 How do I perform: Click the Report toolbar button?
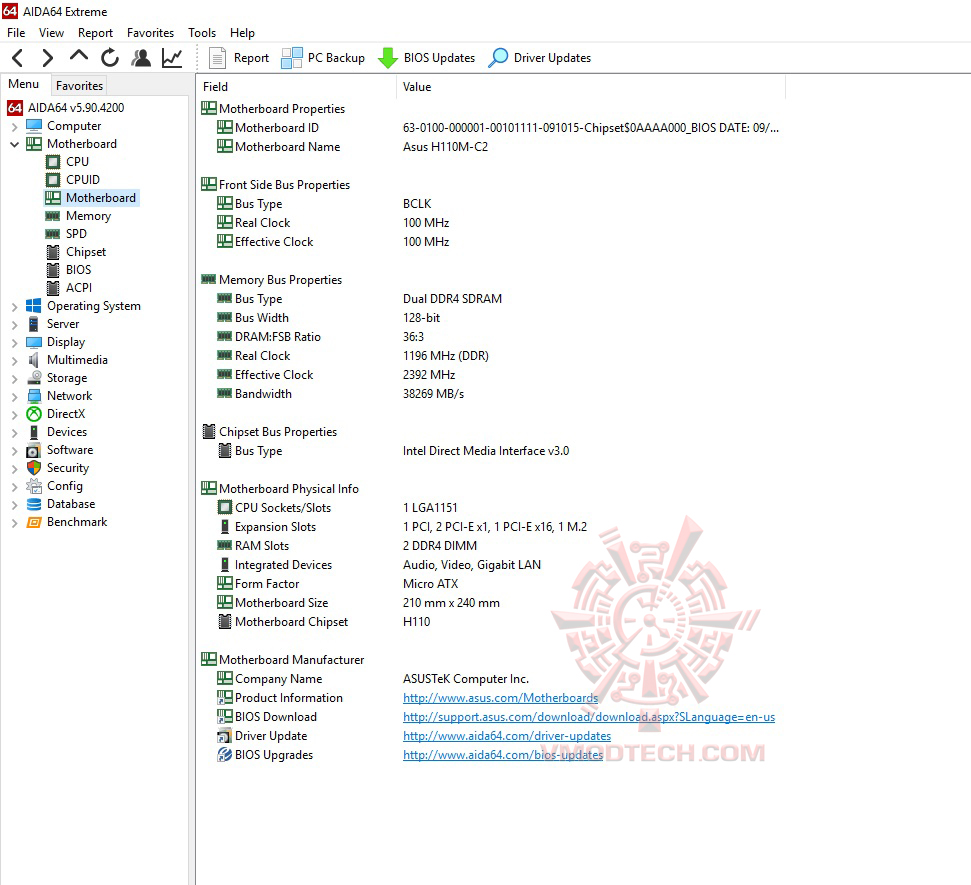point(239,58)
